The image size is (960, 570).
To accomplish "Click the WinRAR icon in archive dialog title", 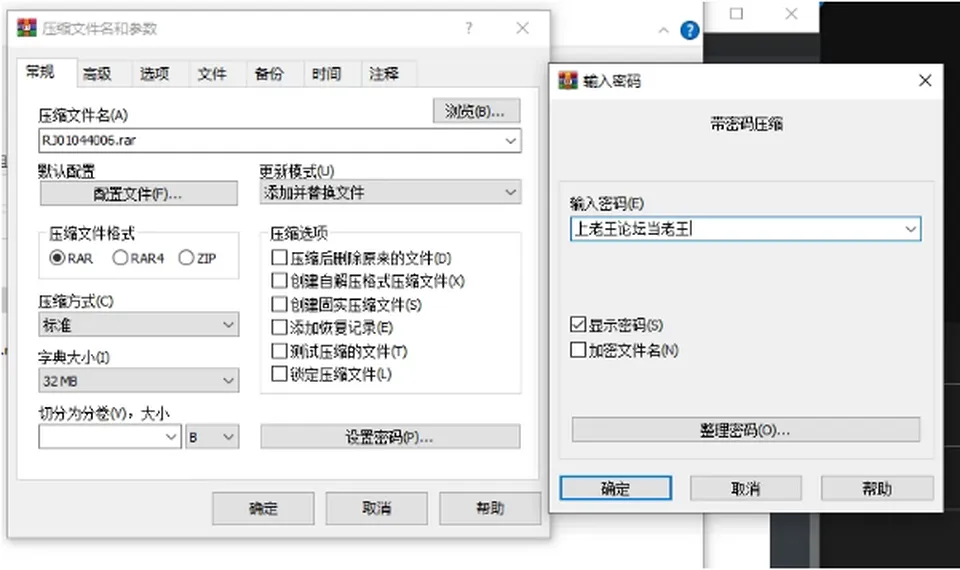I will [x=27, y=28].
